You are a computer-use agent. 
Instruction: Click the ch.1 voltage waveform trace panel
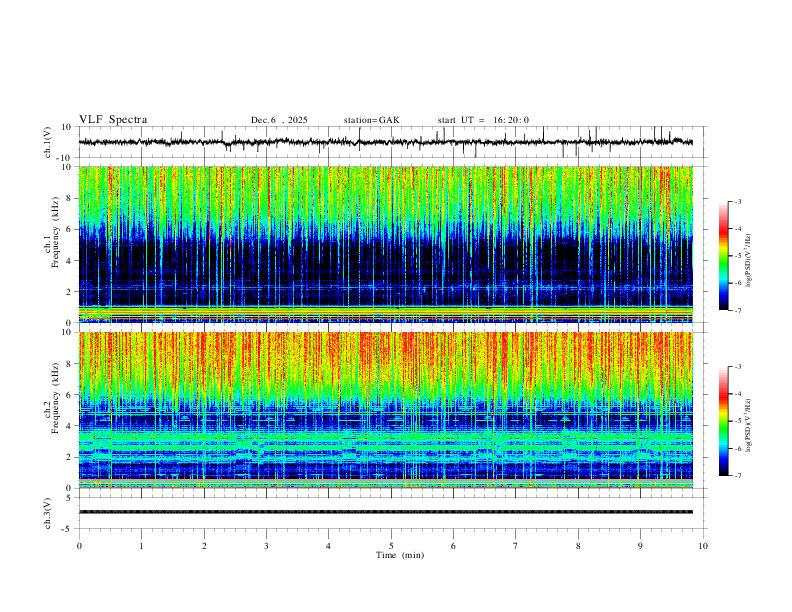(x=393, y=142)
